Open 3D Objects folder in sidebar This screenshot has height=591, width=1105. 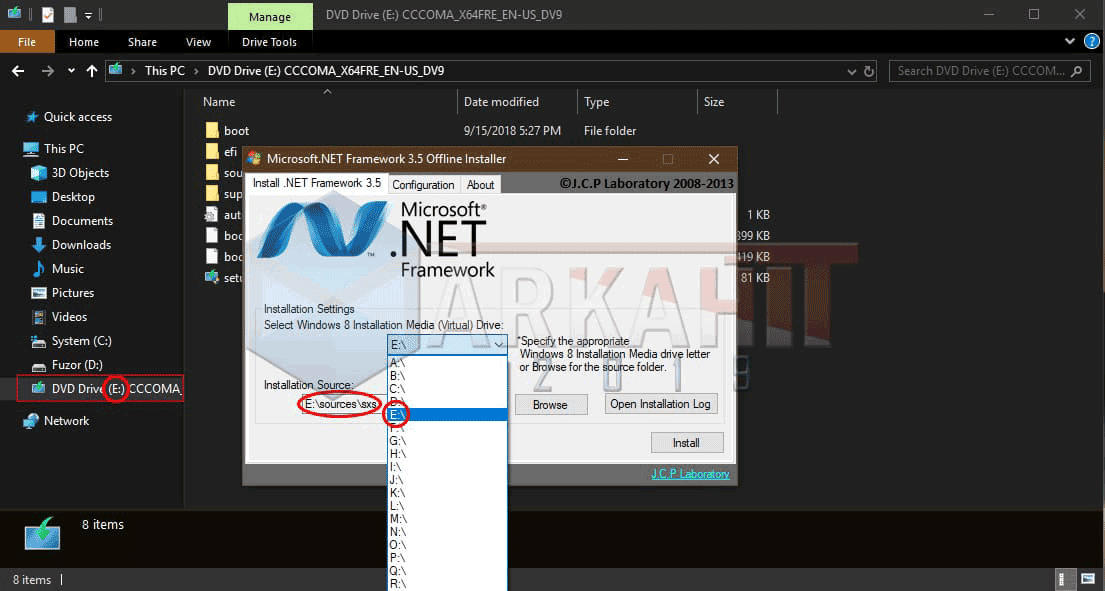80,173
